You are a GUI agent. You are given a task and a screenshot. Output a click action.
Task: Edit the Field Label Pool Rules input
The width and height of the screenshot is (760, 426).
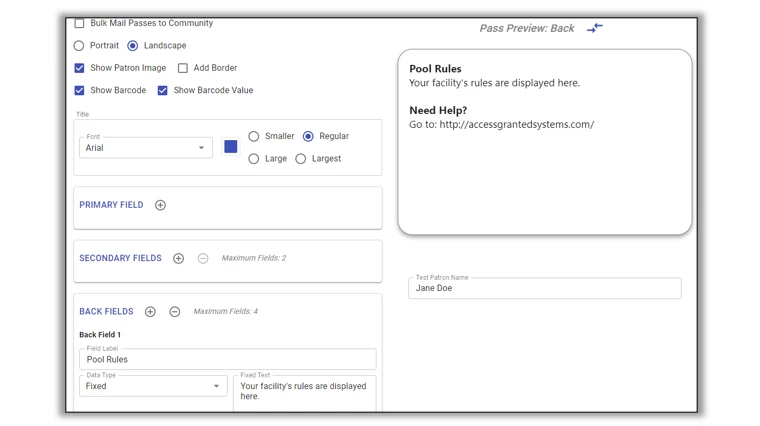[x=228, y=359]
